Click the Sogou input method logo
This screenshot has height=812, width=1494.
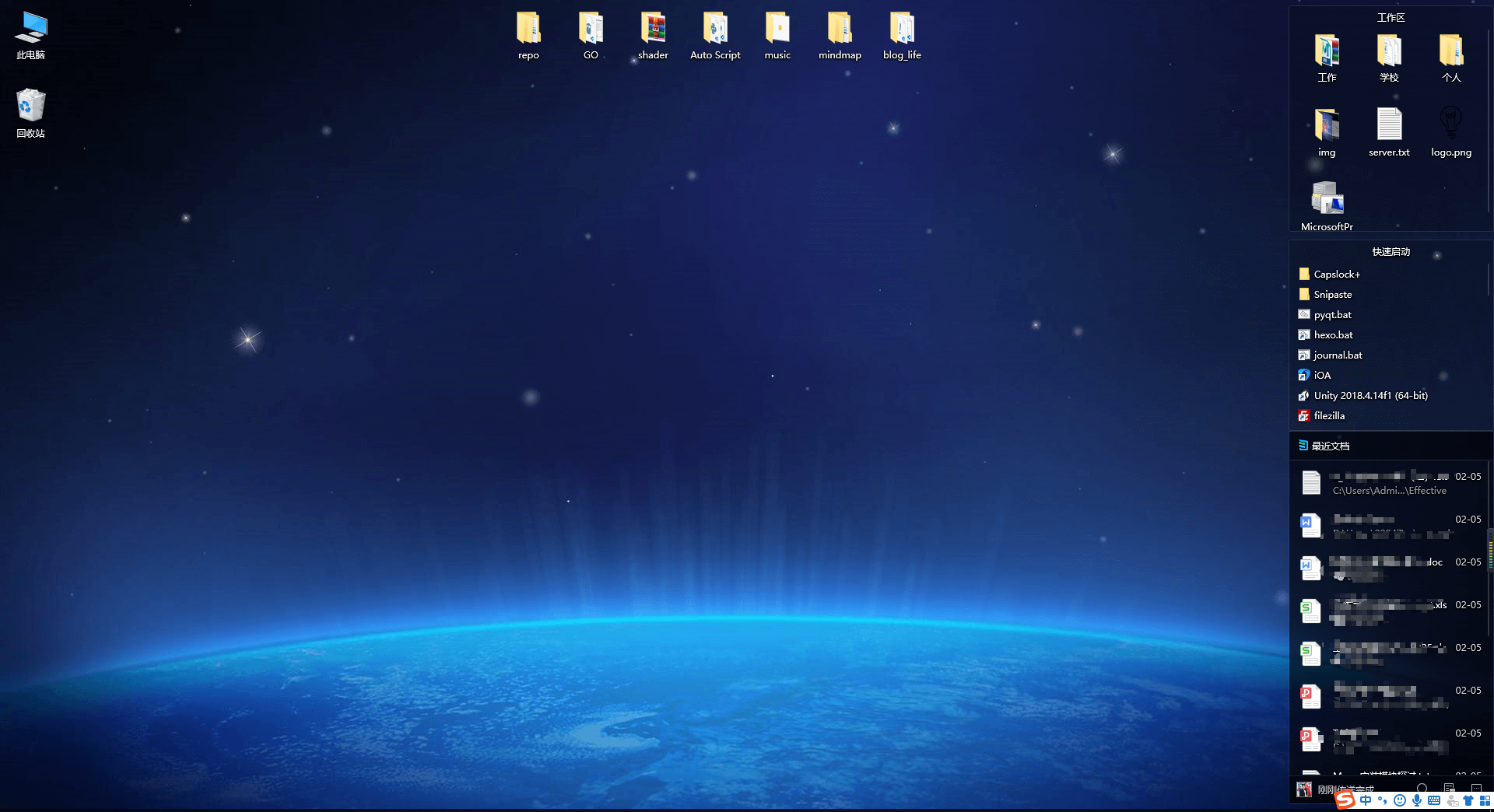pos(1345,800)
